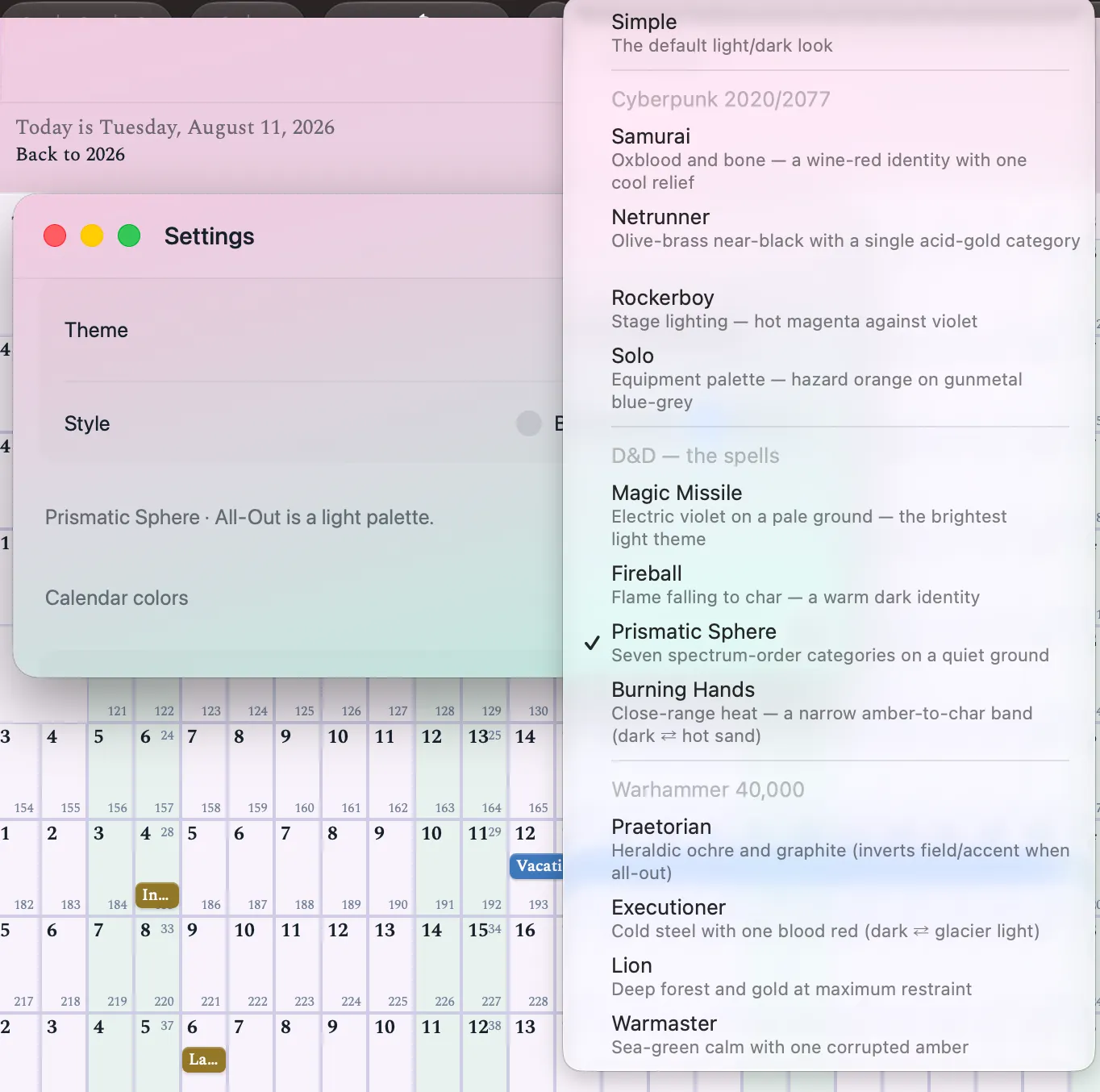Open the 'La...' event on day 6

(203, 1060)
